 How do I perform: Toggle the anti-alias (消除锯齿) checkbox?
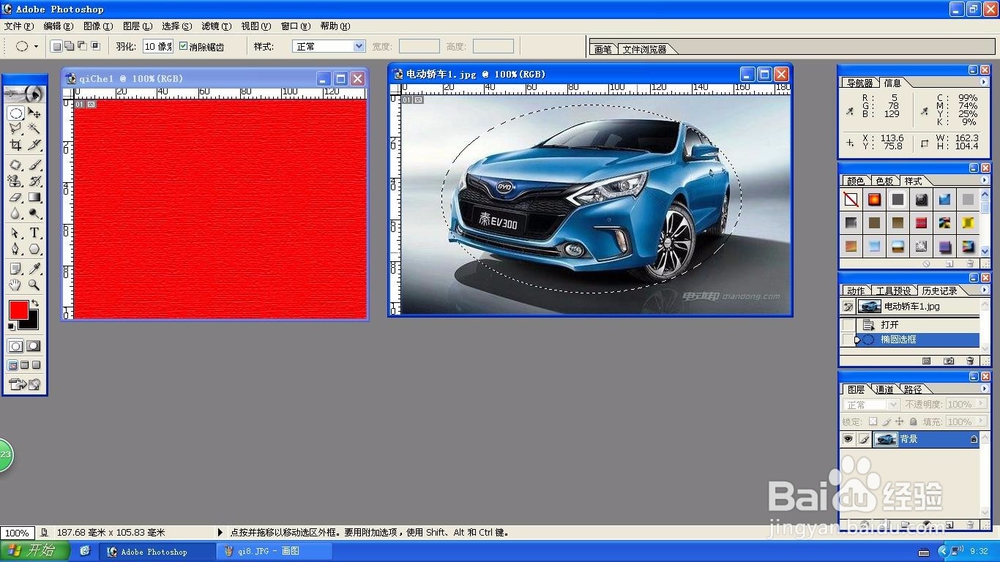pyautogui.click(x=184, y=46)
